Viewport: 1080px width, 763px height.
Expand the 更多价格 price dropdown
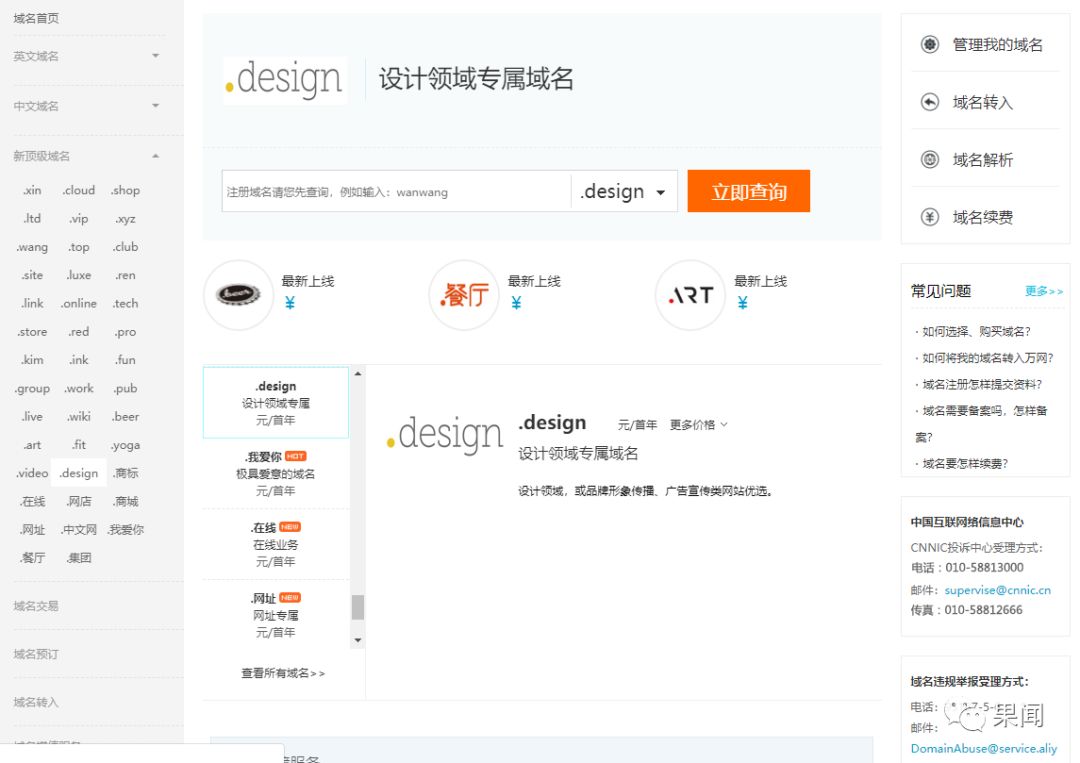tap(698, 424)
